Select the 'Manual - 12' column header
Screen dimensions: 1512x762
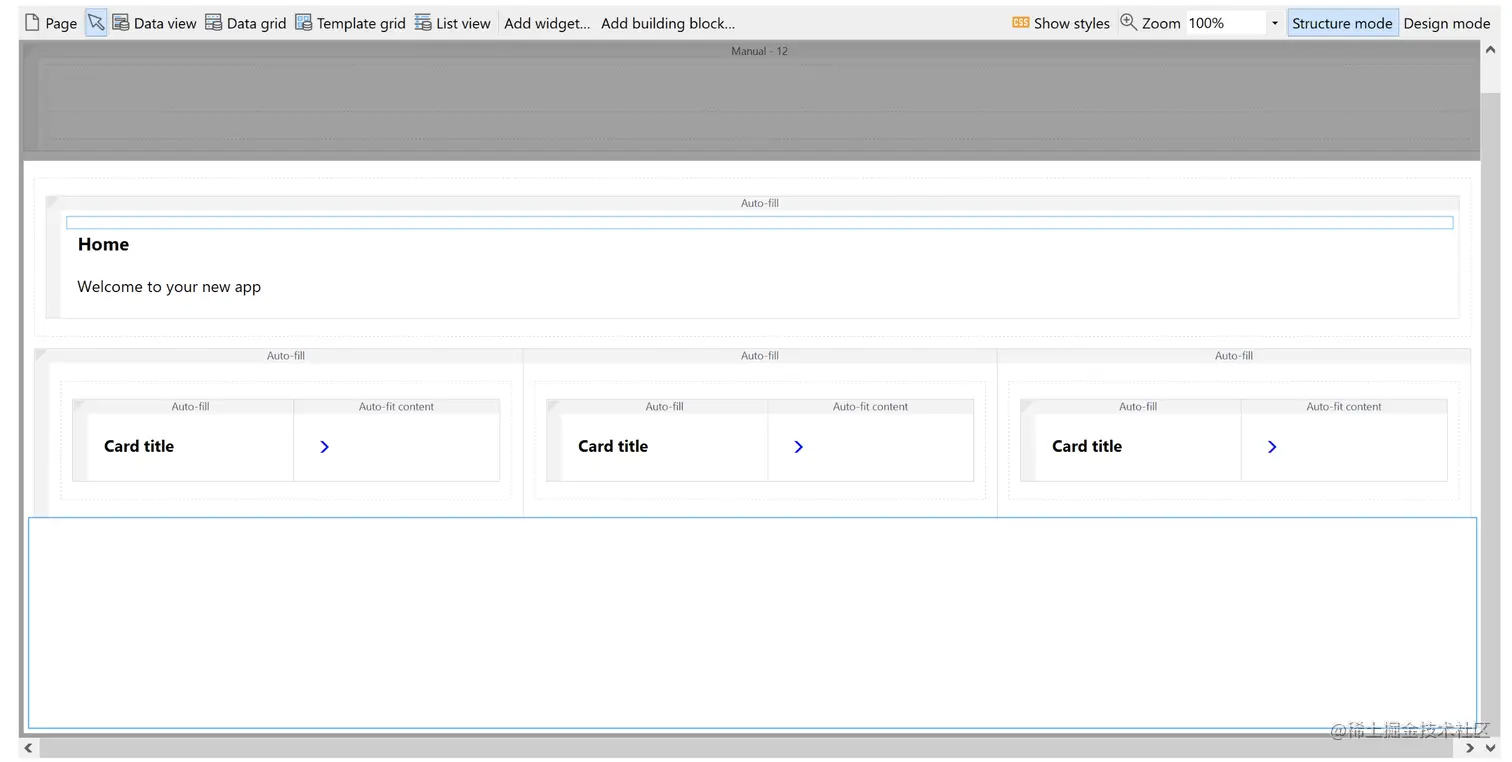(759, 51)
